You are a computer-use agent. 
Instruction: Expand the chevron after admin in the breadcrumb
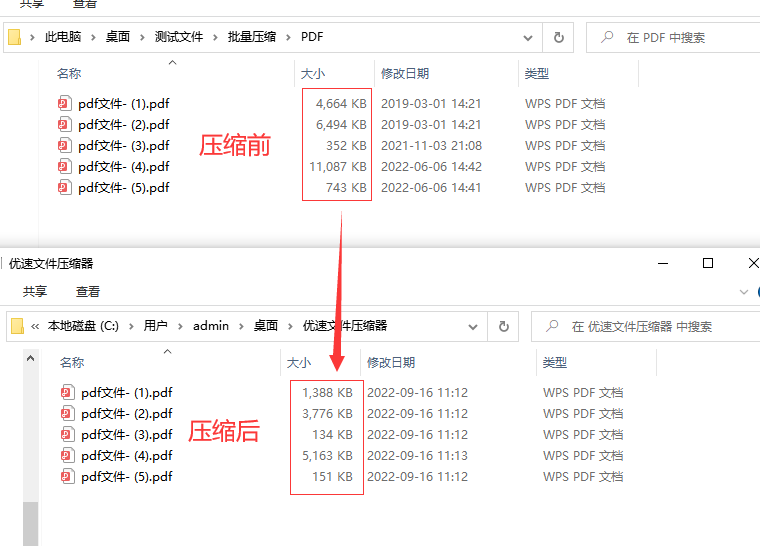pos(241,326)
